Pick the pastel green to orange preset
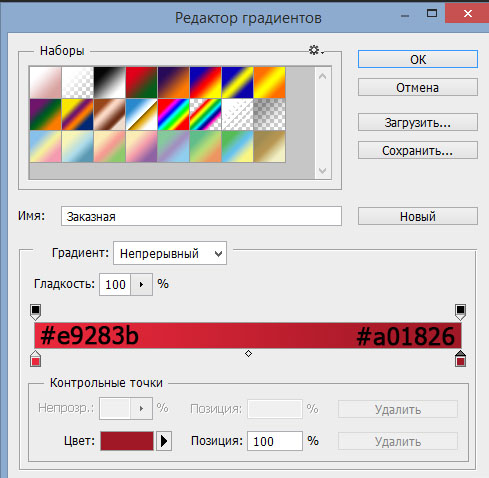489x478 pixels. coord(206,146)
